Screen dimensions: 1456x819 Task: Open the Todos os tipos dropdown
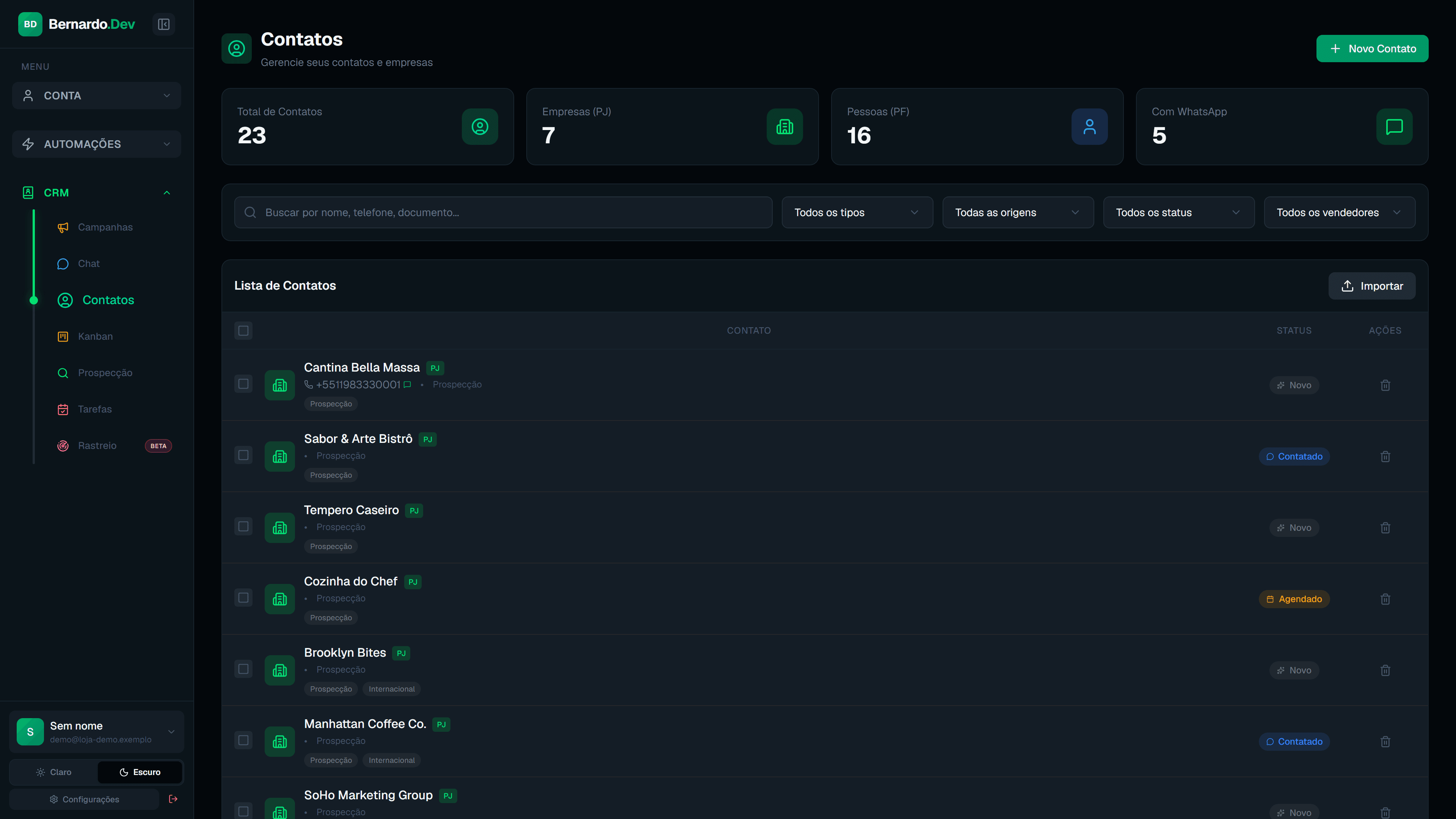[857, 212]
